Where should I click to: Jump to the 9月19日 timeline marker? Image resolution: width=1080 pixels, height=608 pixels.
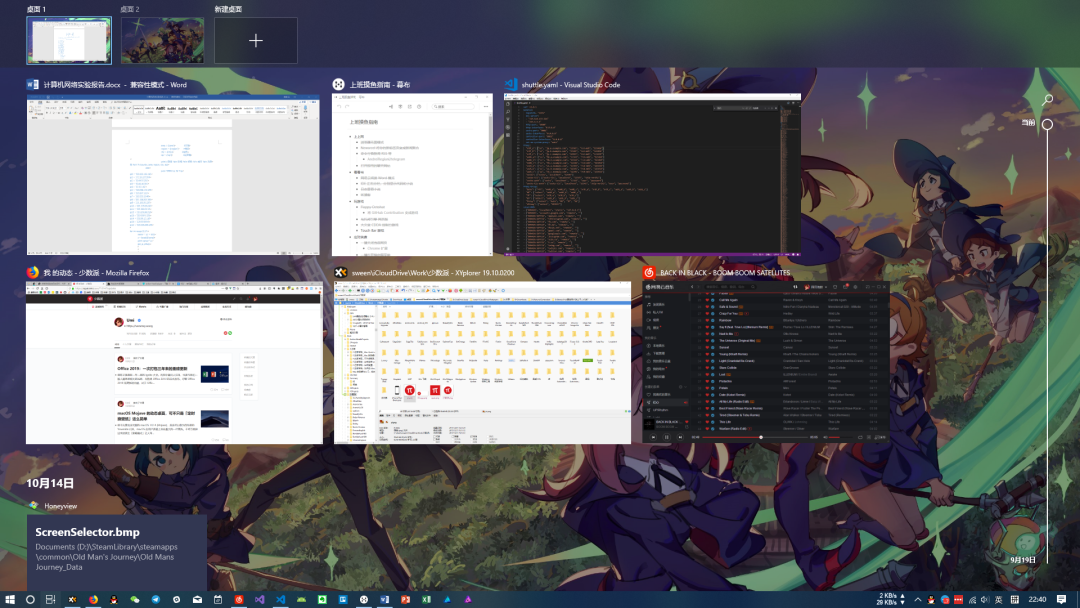(x=1023, y=560)
